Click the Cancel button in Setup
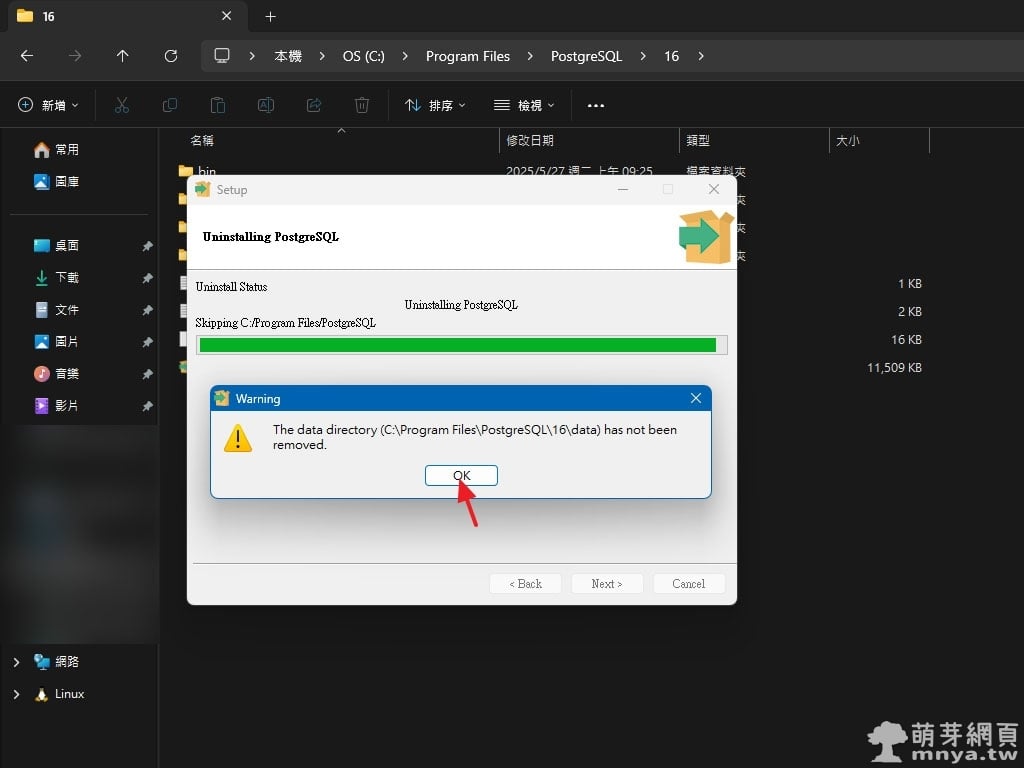This screenshot has width=1024, height=768. click(x=688, y=584)
